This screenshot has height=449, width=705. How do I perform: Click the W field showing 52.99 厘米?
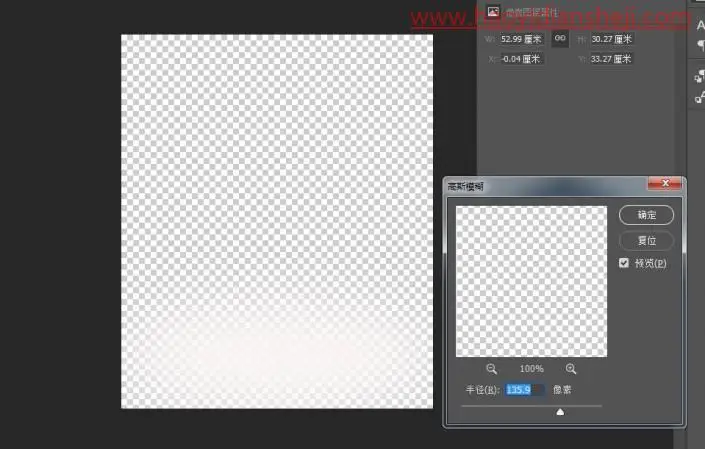point(522,39)
